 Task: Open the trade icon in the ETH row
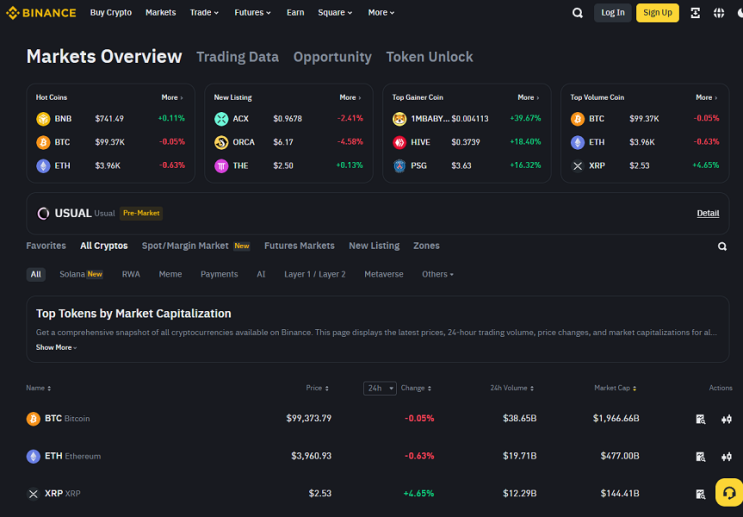pyautogui.click(x=726, y=456)
